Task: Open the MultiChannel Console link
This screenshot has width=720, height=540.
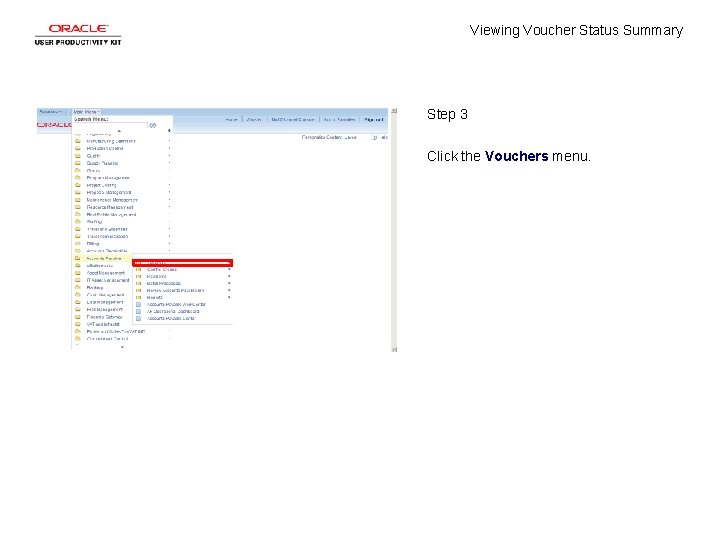Action: coord(292,119)
